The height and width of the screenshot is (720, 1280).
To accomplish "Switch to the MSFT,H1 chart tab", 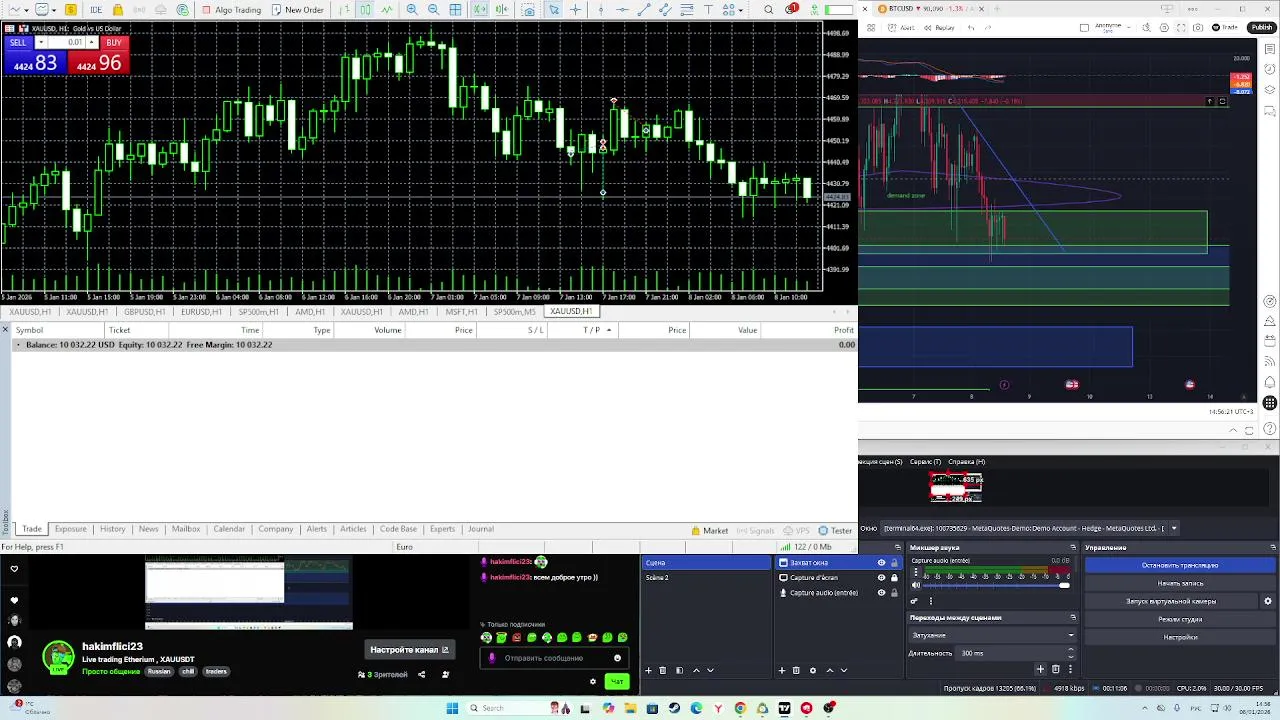I will pyautogui.click(x=461, y=312).
